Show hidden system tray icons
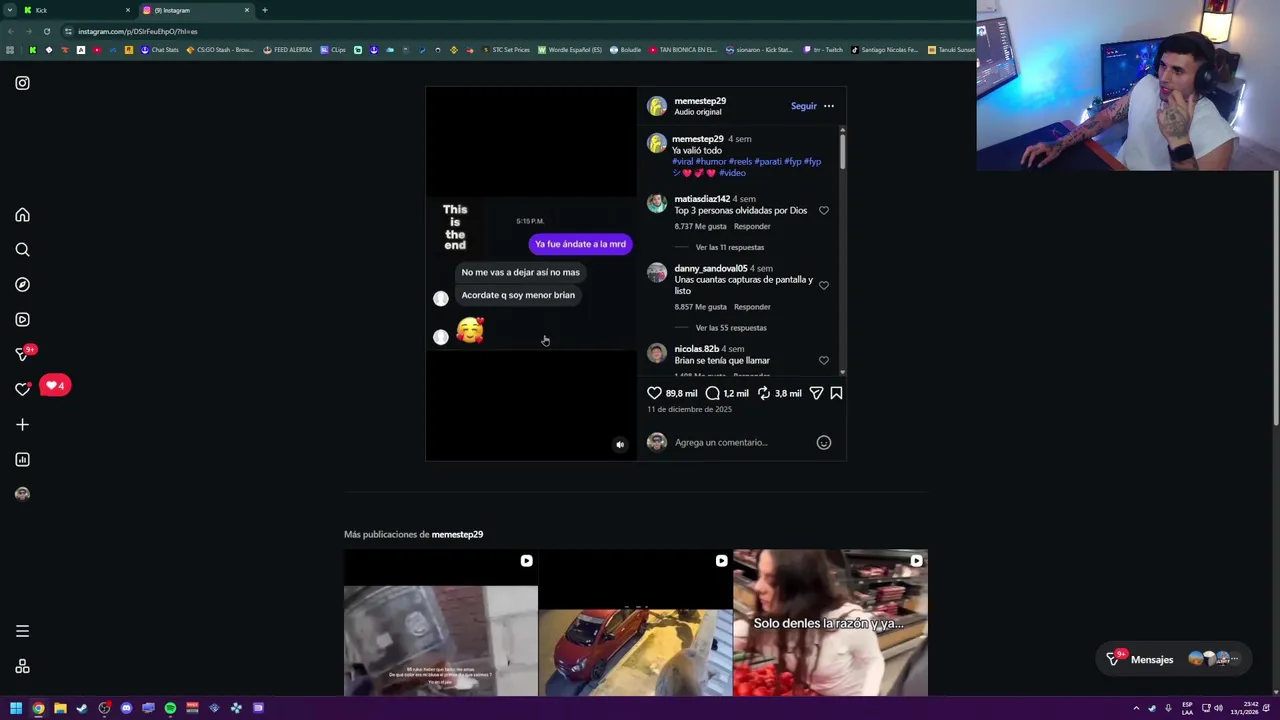 [x=1136, y=708]
